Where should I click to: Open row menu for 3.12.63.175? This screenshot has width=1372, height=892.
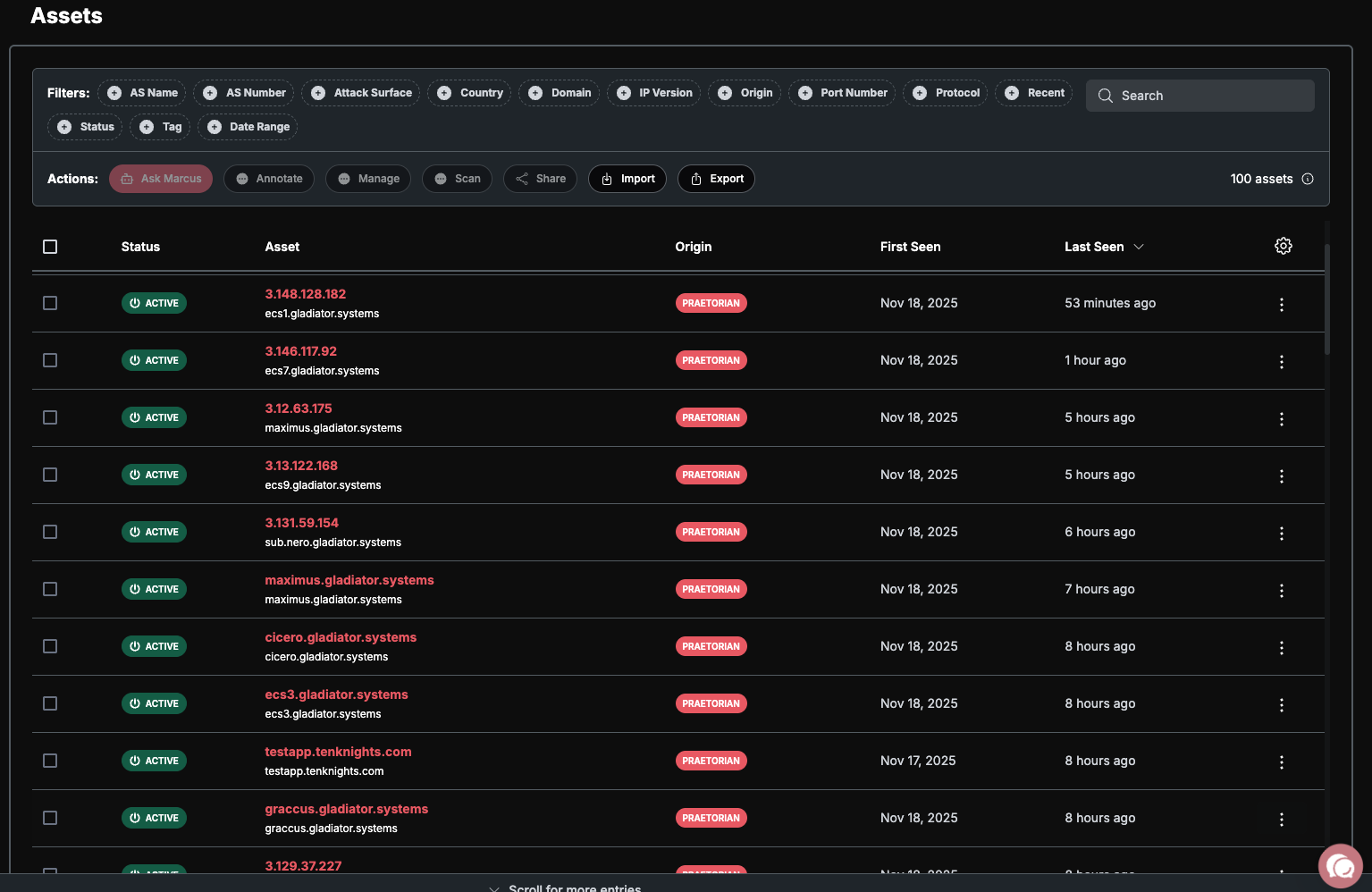[x=1281, y=419]
